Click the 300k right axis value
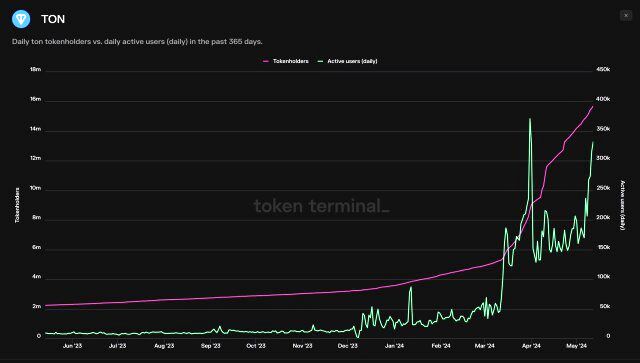The height and width of the screenshot is (363, 640). (x=603, y=158)
